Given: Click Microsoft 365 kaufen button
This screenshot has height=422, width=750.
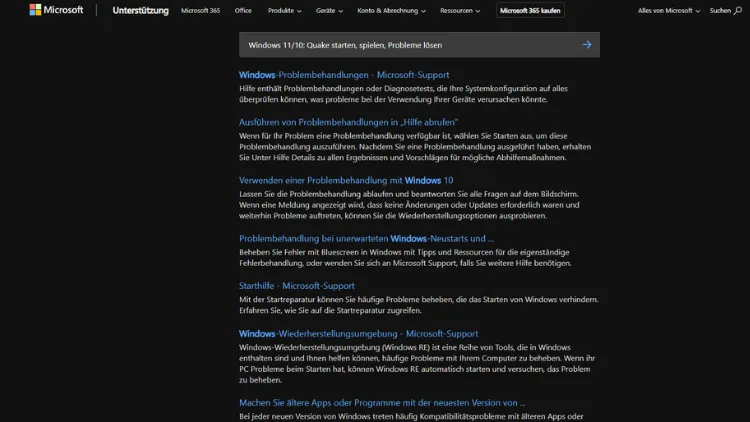Looking at the screenshot, I should 530,11.
